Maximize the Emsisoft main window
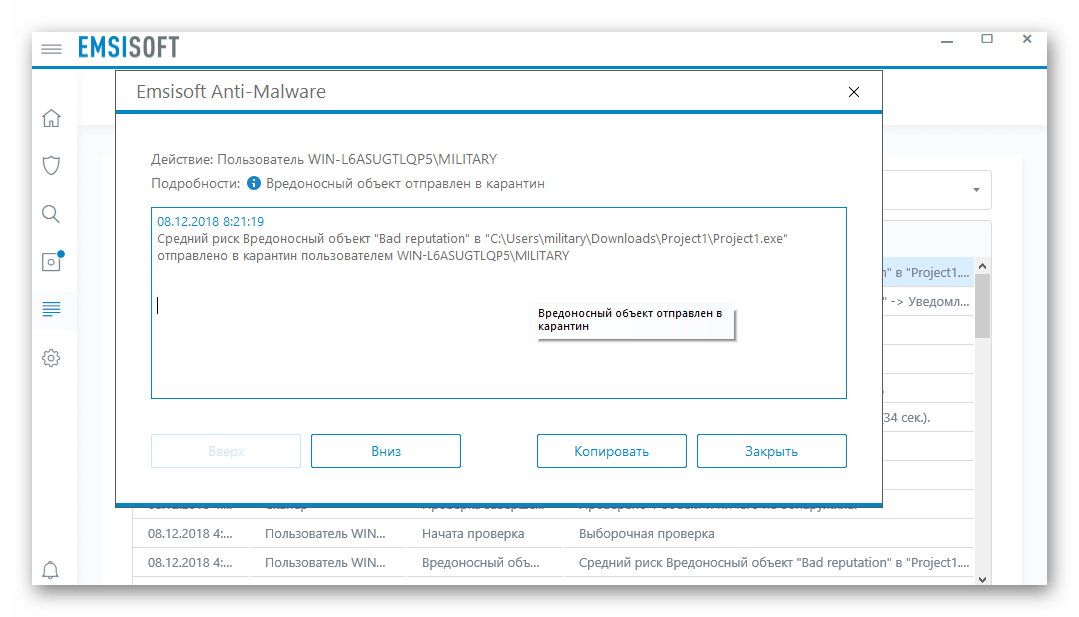 [987, 39]
